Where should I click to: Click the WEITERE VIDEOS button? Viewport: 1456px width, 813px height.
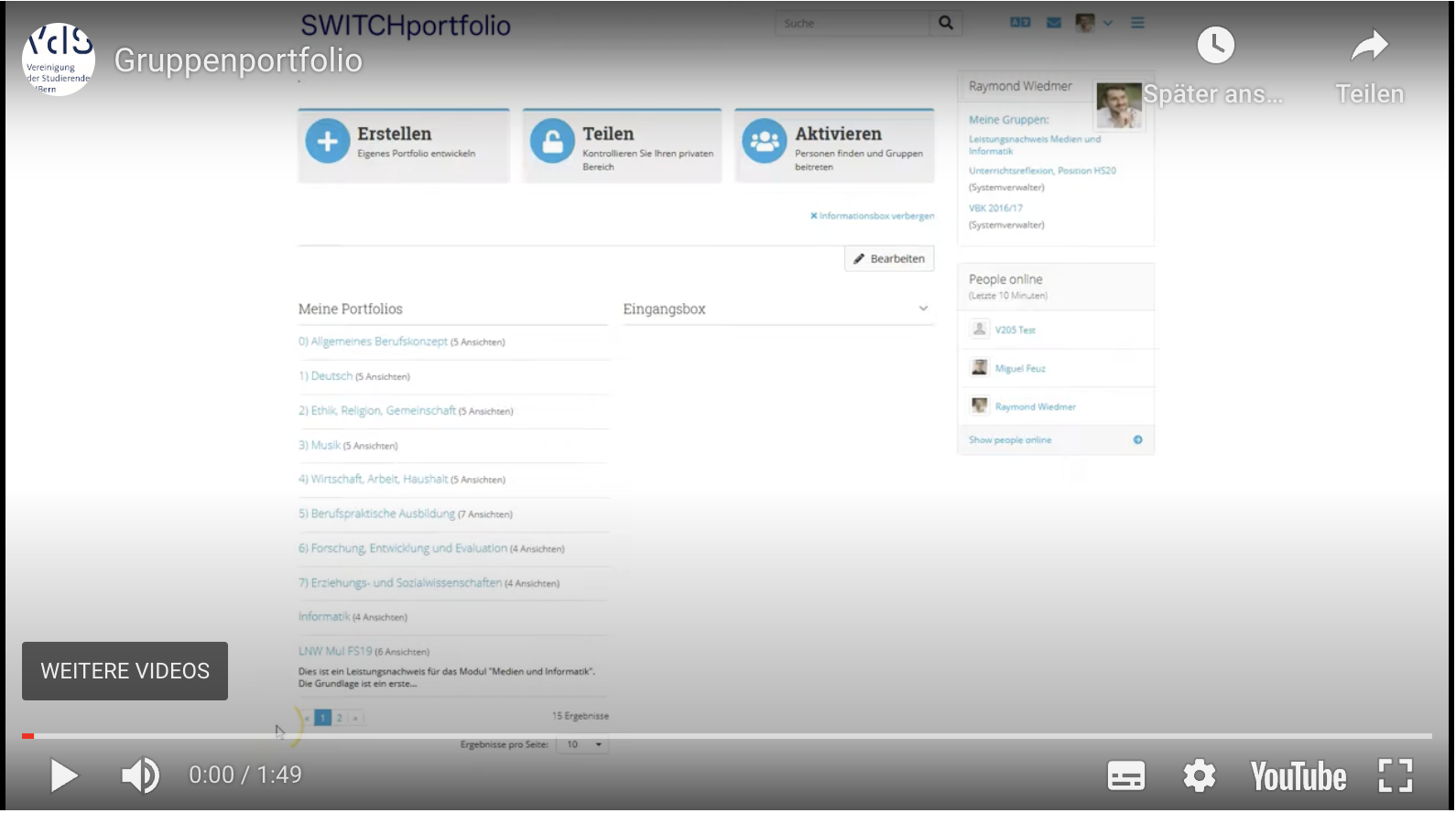click(125, 671)
